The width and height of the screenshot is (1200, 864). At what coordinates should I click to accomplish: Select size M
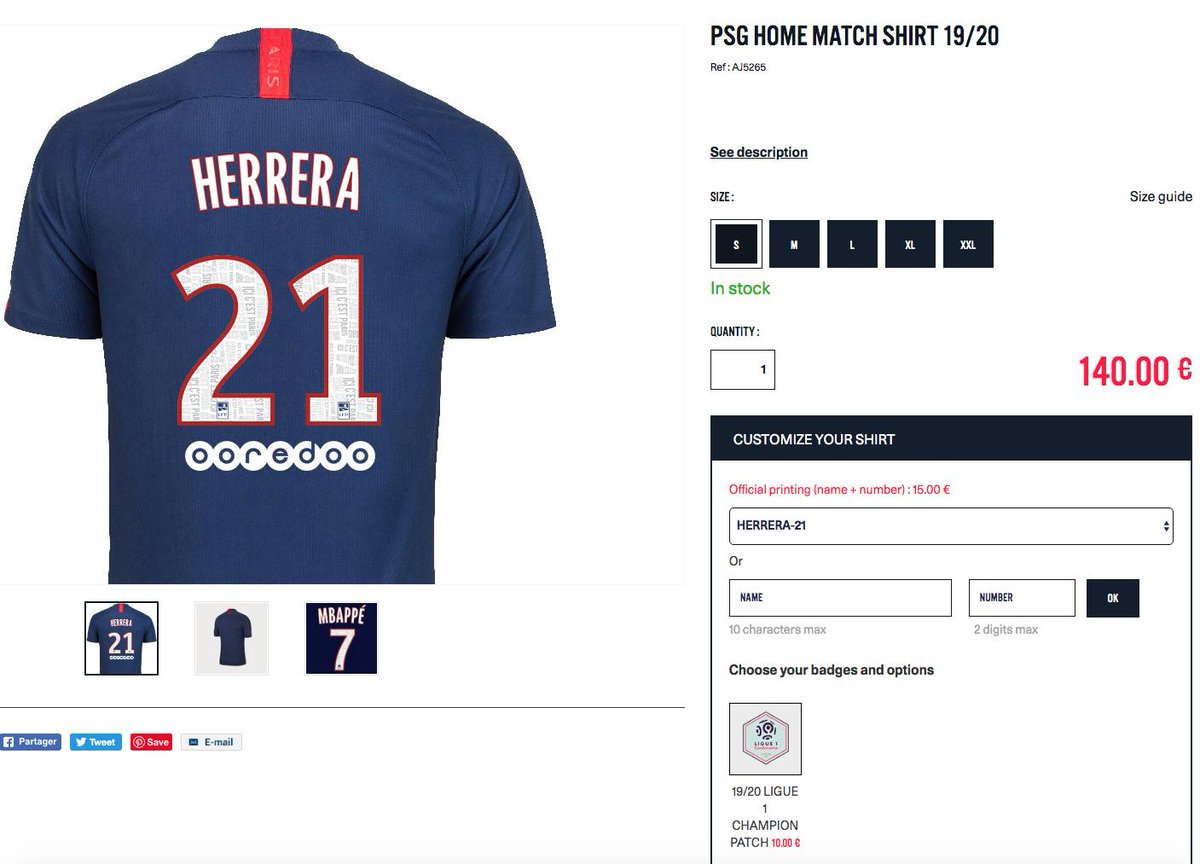pyautogui.click(x=794, y=244)
